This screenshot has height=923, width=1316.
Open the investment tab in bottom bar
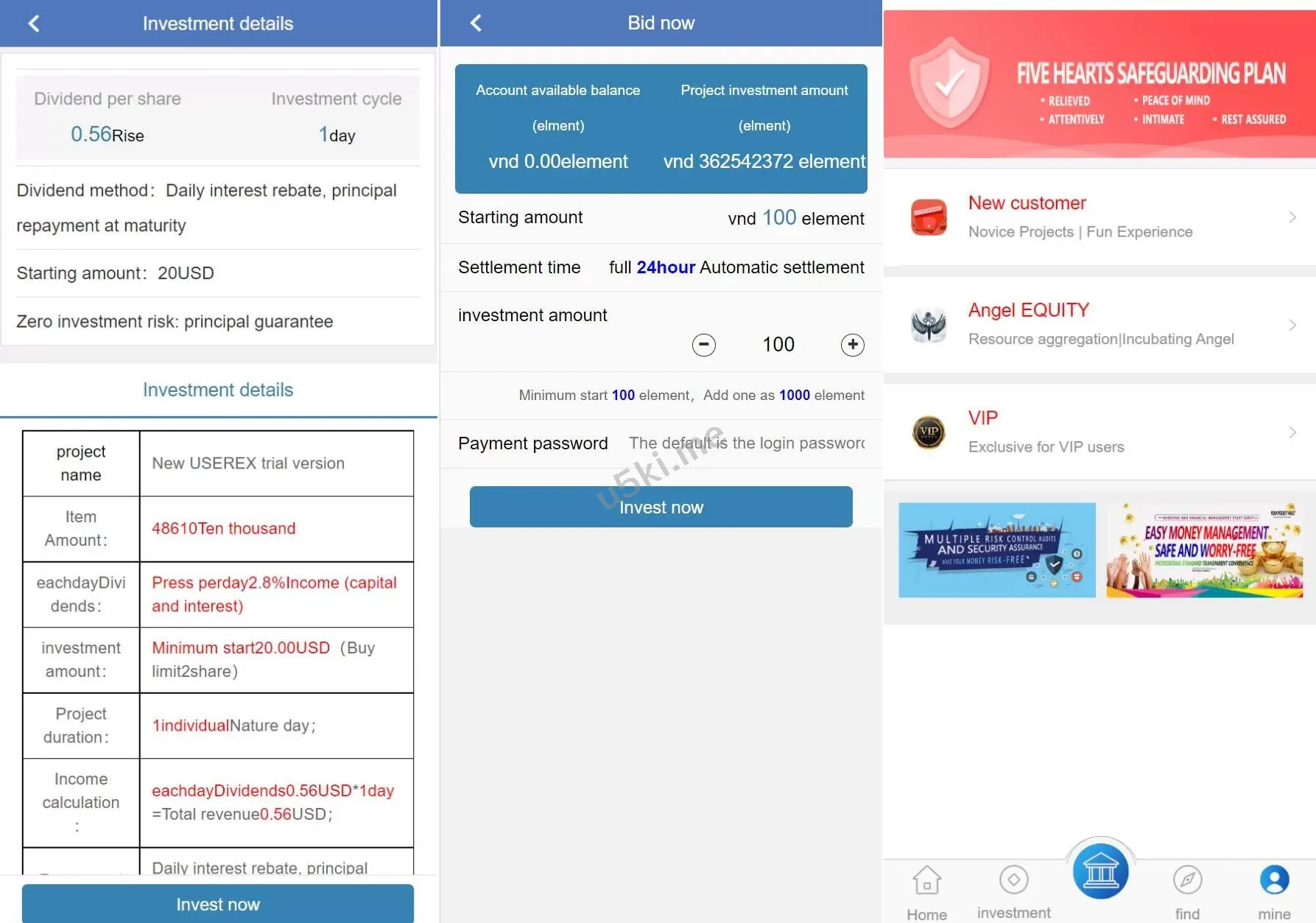click(x=1013, y=880)
